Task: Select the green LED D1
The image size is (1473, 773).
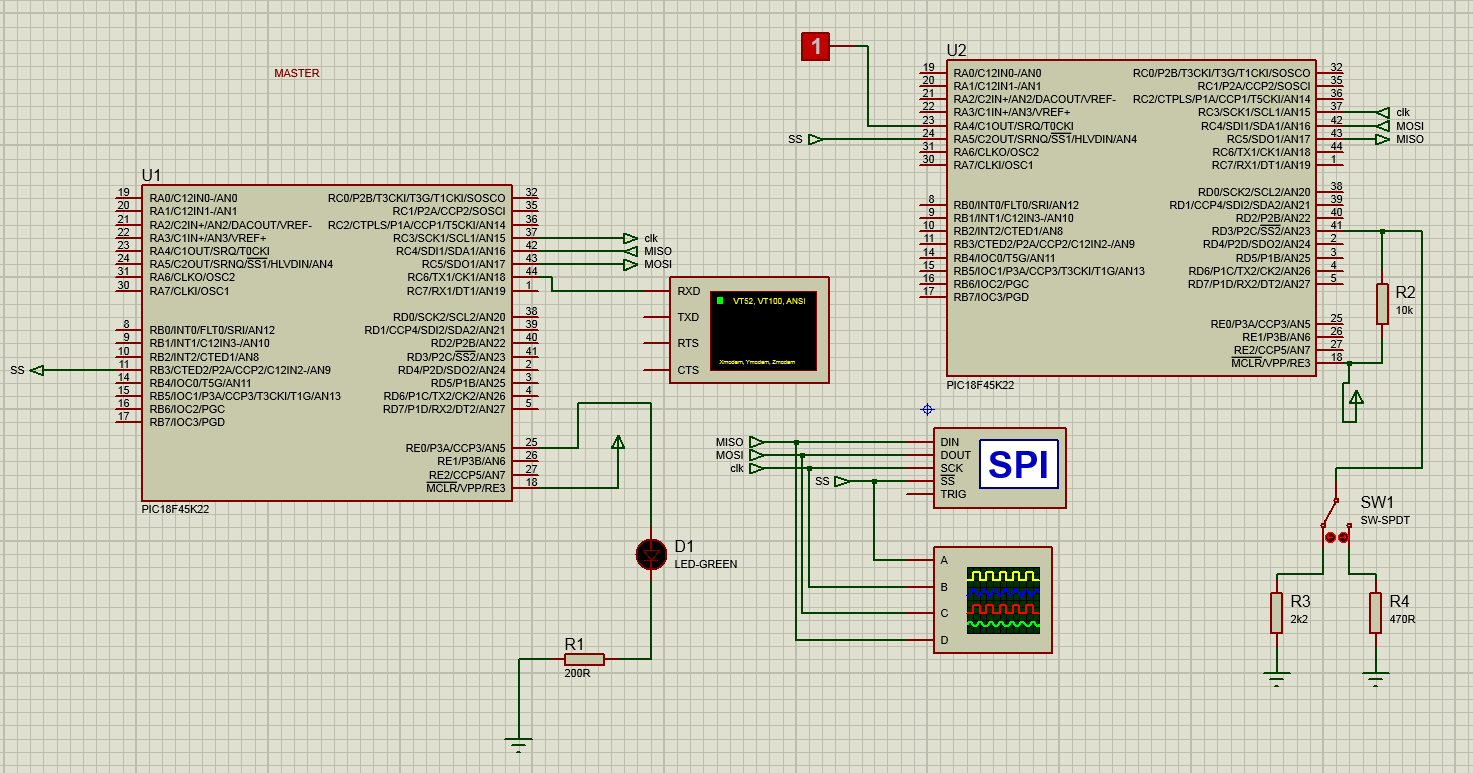Action: click(x=651, y=553)
